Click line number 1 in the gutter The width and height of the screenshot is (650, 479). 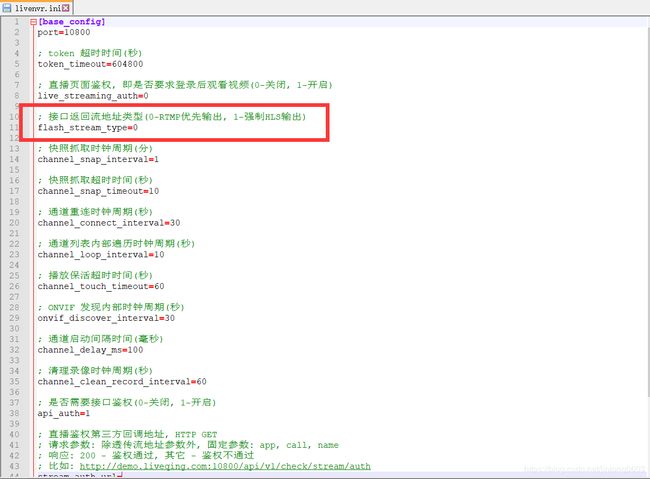(x=17, y=22)
